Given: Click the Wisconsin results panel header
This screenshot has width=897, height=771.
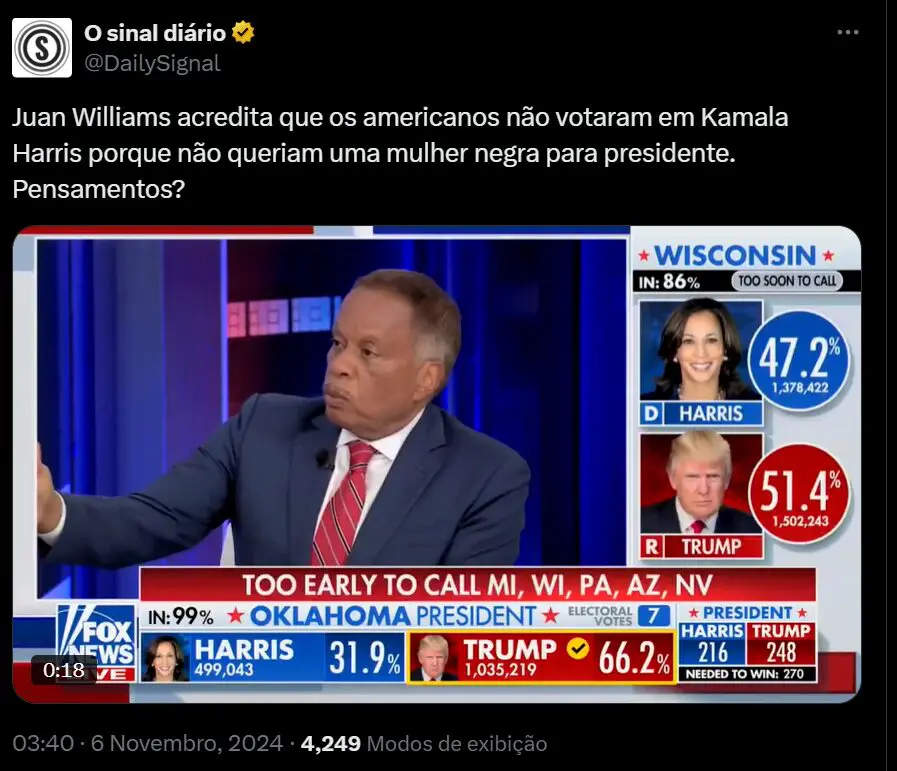Looking at the screenshot, I should pos(736,255).
